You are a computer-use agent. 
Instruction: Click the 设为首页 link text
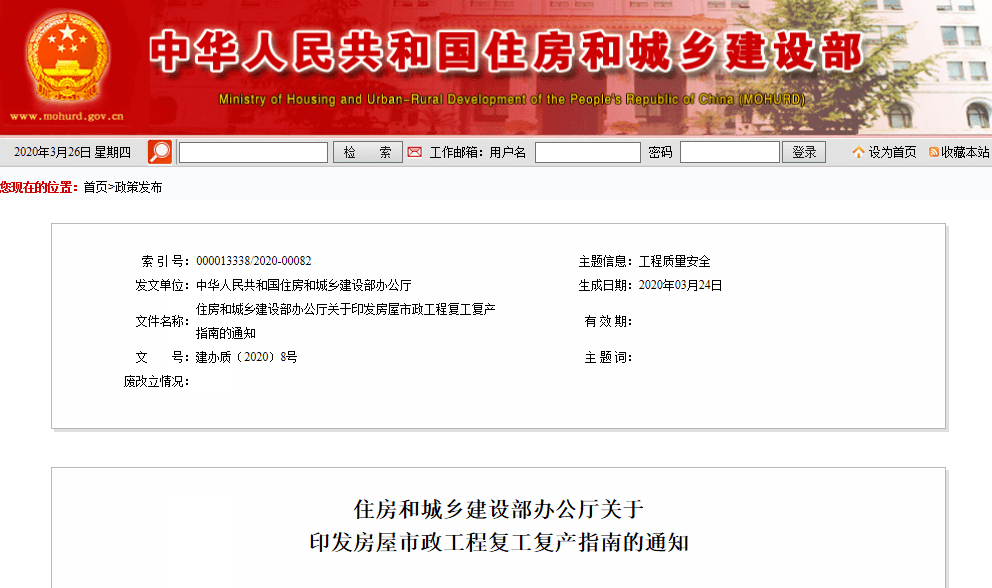[892, 152]
